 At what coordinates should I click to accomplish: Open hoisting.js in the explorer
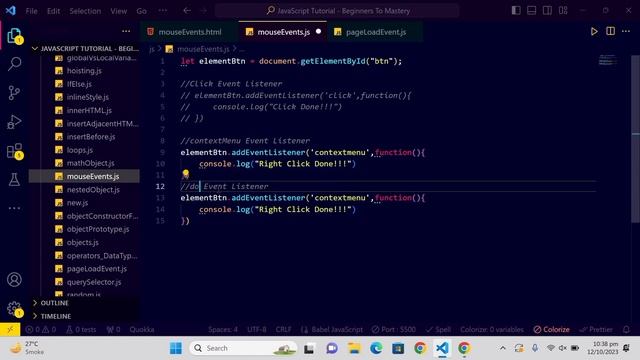[x=84, y=71]
